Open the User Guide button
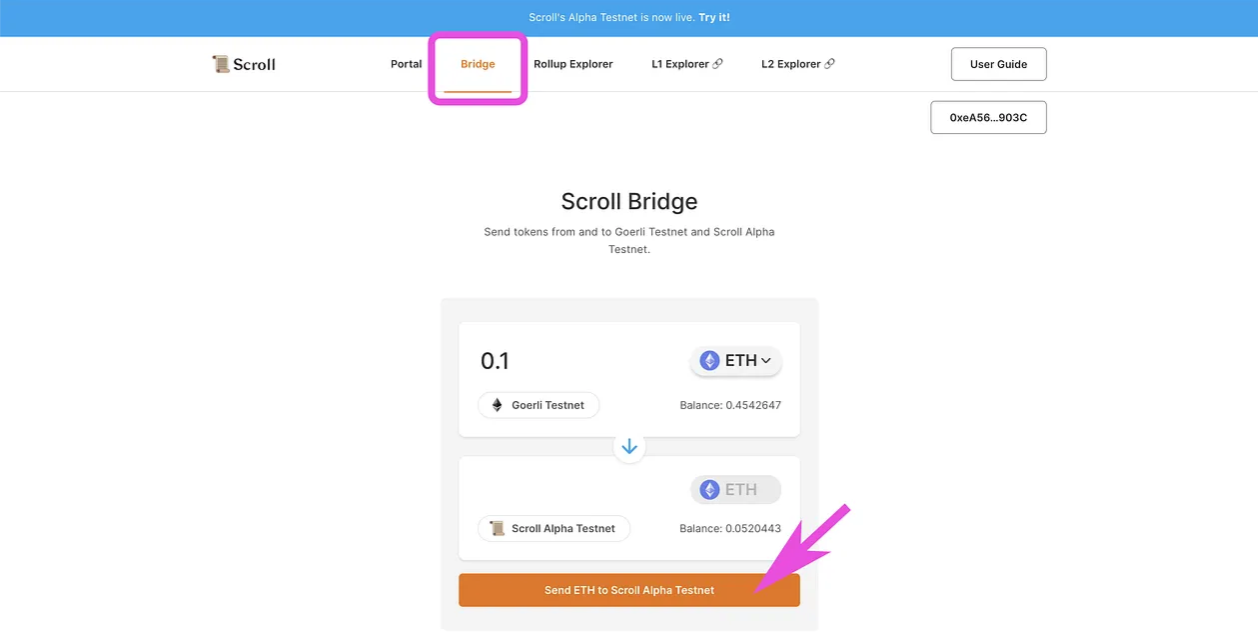This screenshot has height=635, width=1258. (998, 64)
